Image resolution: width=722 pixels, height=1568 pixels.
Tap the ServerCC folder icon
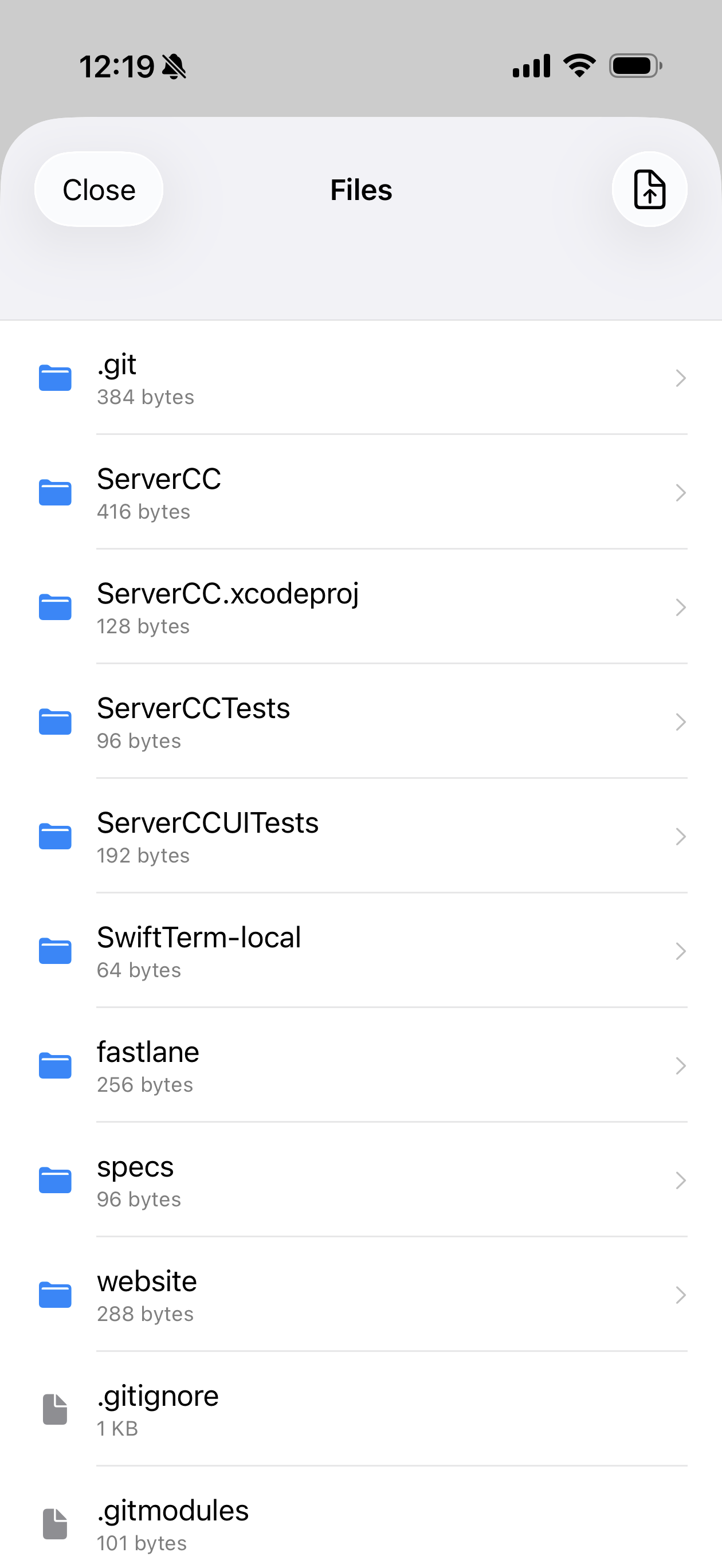coord(55,492)
